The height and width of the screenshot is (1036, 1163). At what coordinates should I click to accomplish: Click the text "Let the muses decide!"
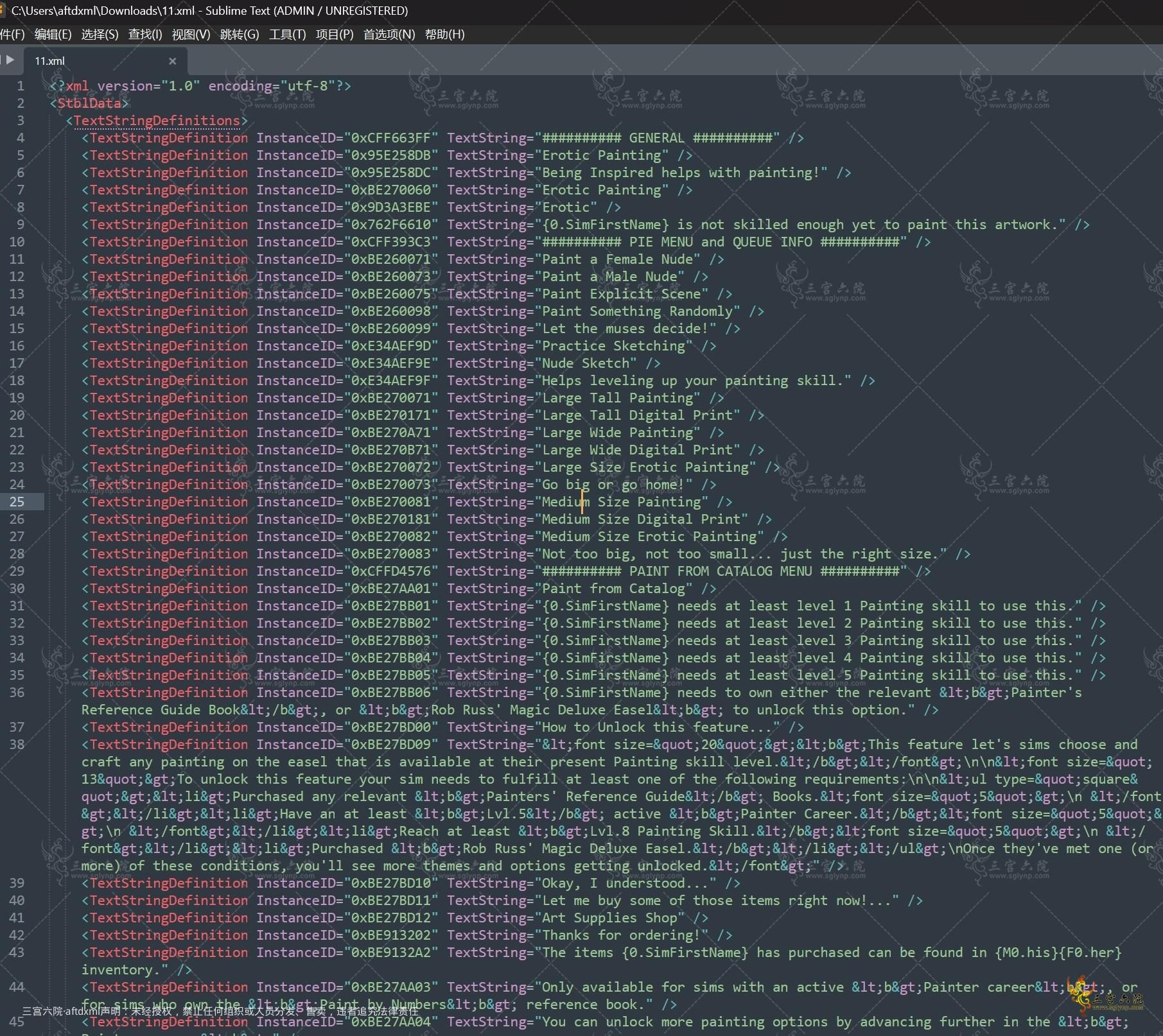pos(625,329)
